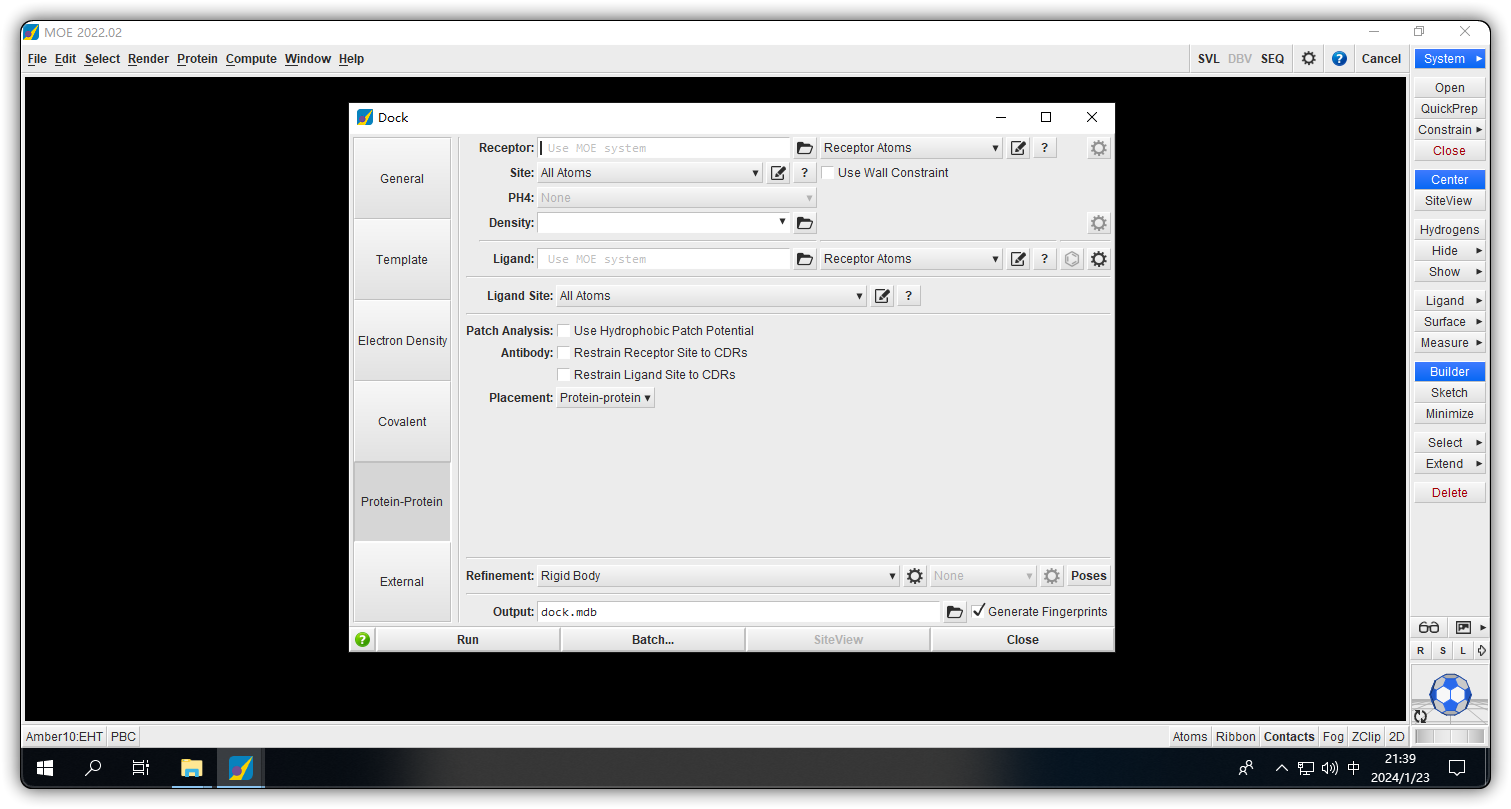The image size is (1511, 809).
Task: Click the Receptor input field
Action: click(x=664, y=148)
